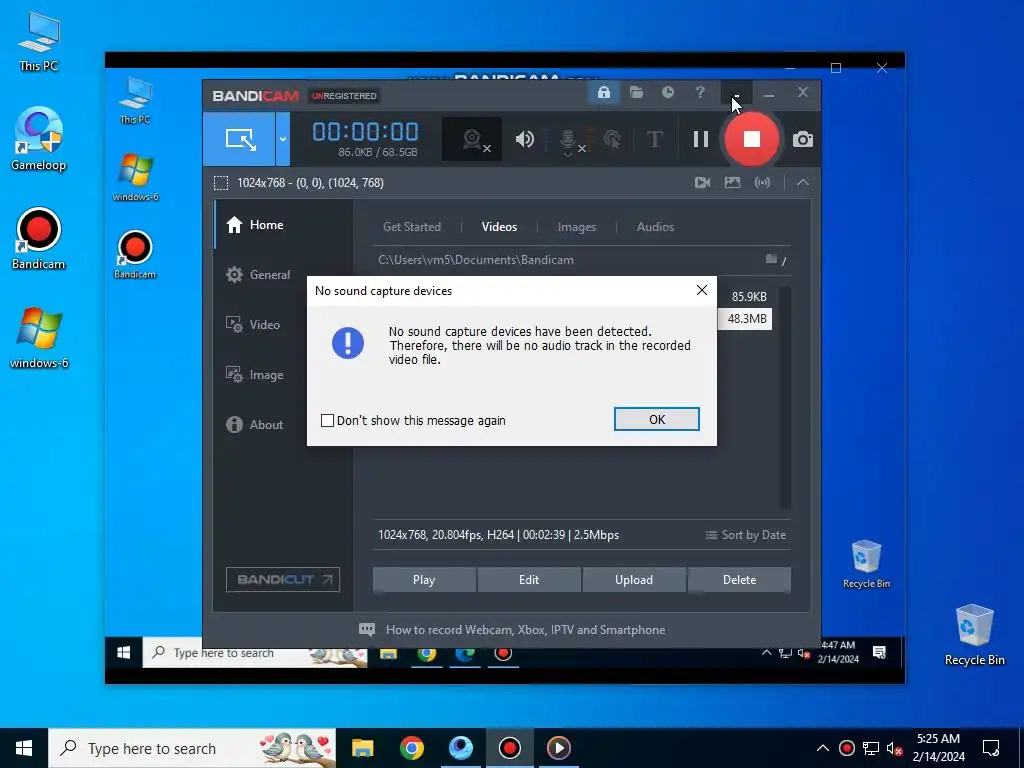Open General settings in sidebar
This screenshot has height=768, width=1024.
pos(284,275)
